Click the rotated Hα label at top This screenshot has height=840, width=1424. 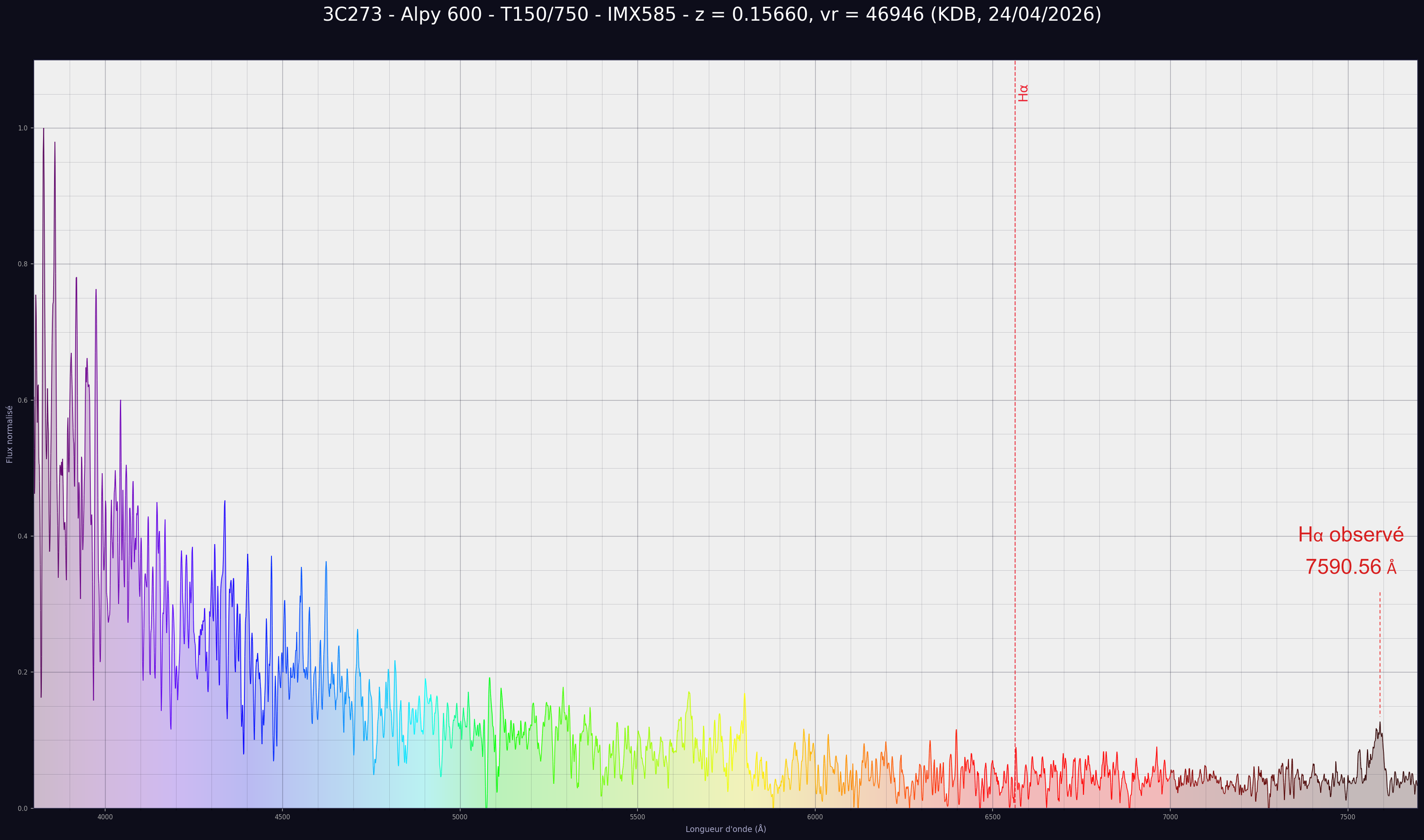pos(1023,93)
